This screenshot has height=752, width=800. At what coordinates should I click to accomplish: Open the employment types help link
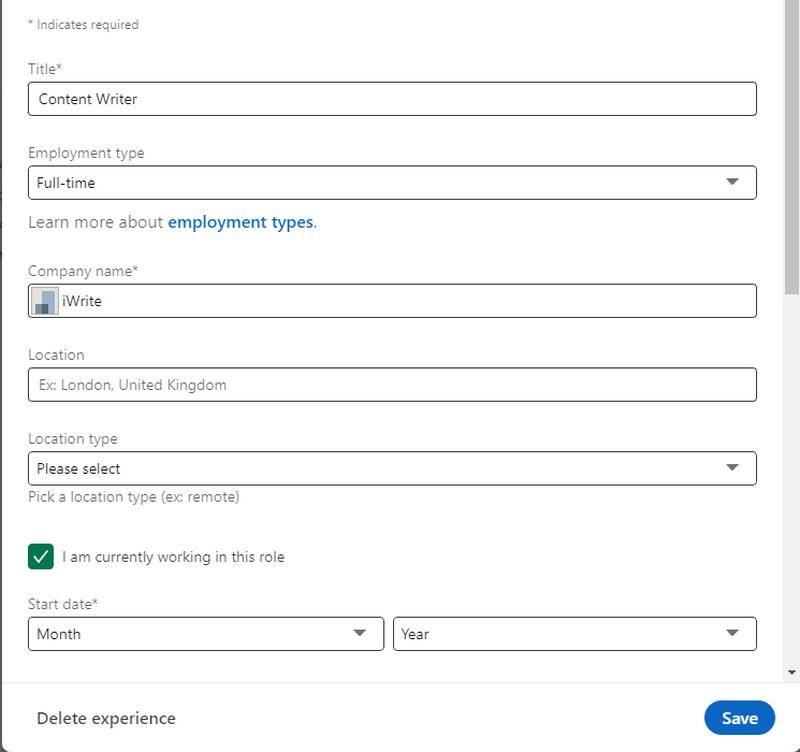click(x=240, y=222)
